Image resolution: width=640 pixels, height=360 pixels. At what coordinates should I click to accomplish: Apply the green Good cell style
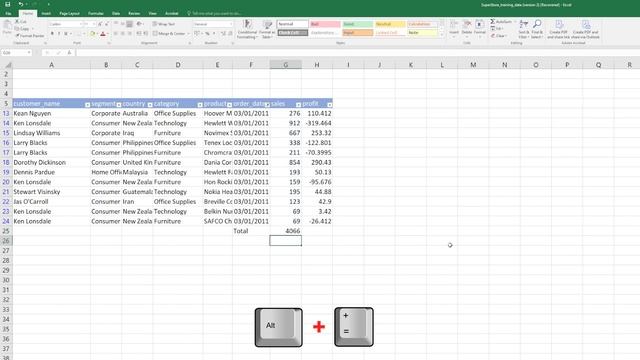358,24
